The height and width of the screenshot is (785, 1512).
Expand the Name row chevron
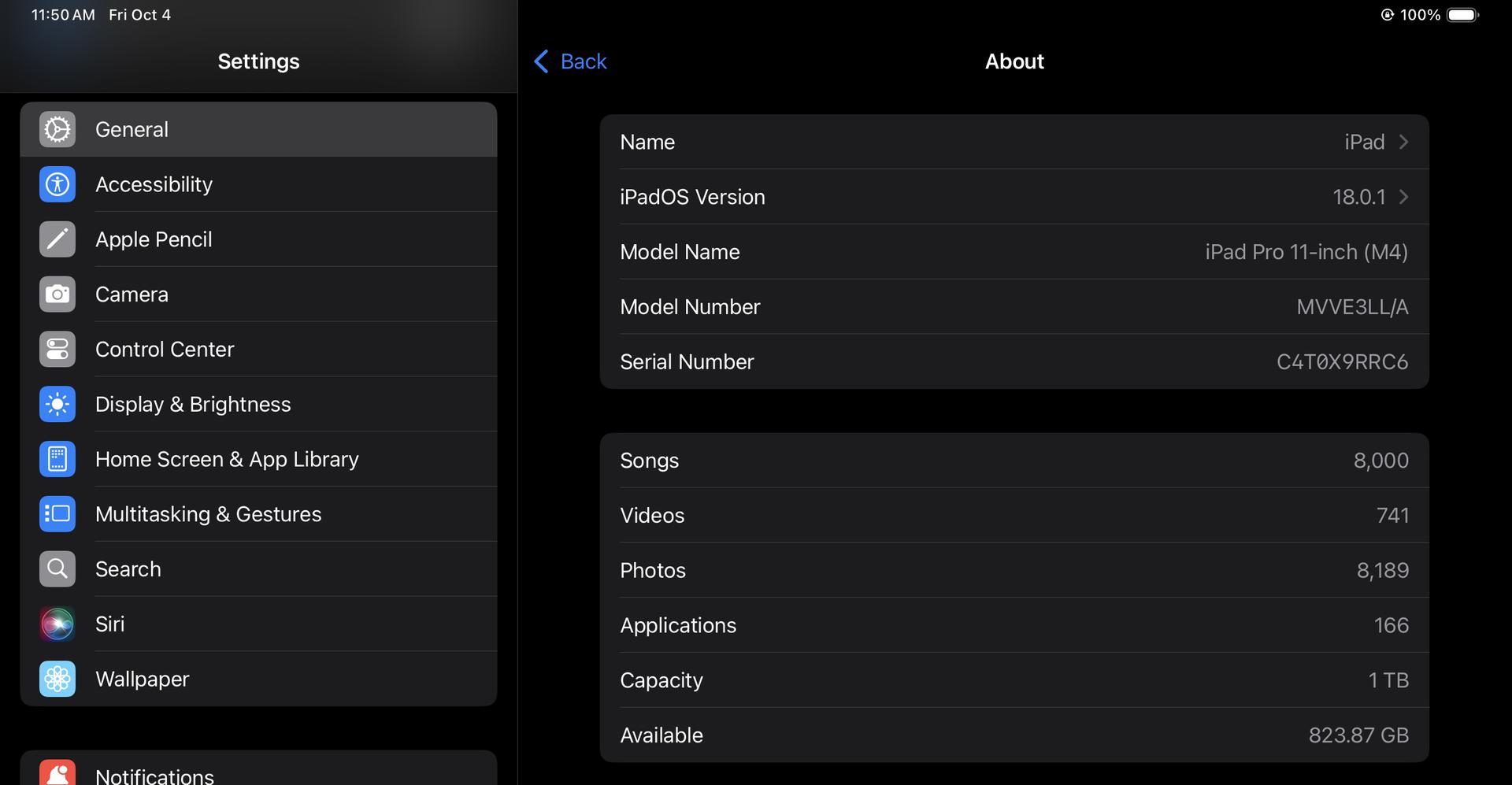1403,142
